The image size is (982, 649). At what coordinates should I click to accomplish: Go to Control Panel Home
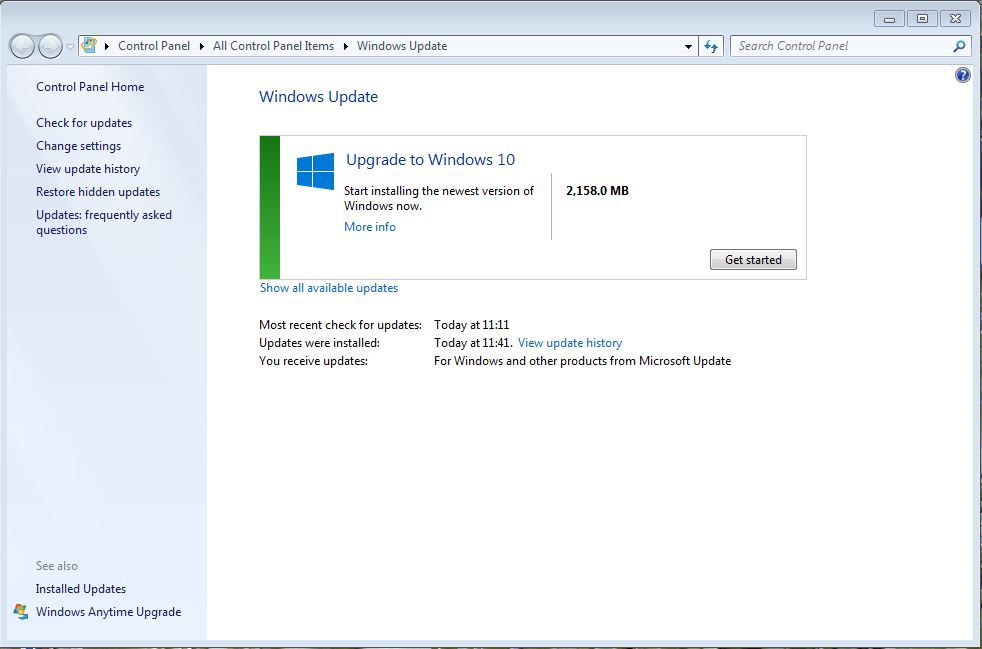tap(90, 87)
